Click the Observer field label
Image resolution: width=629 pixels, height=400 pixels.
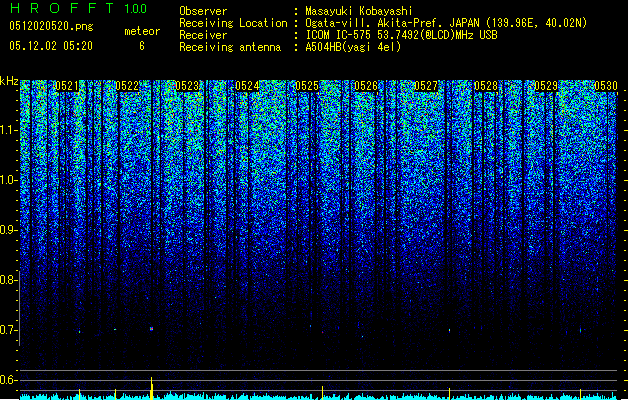pyautogui.click(x=203, y=11)
